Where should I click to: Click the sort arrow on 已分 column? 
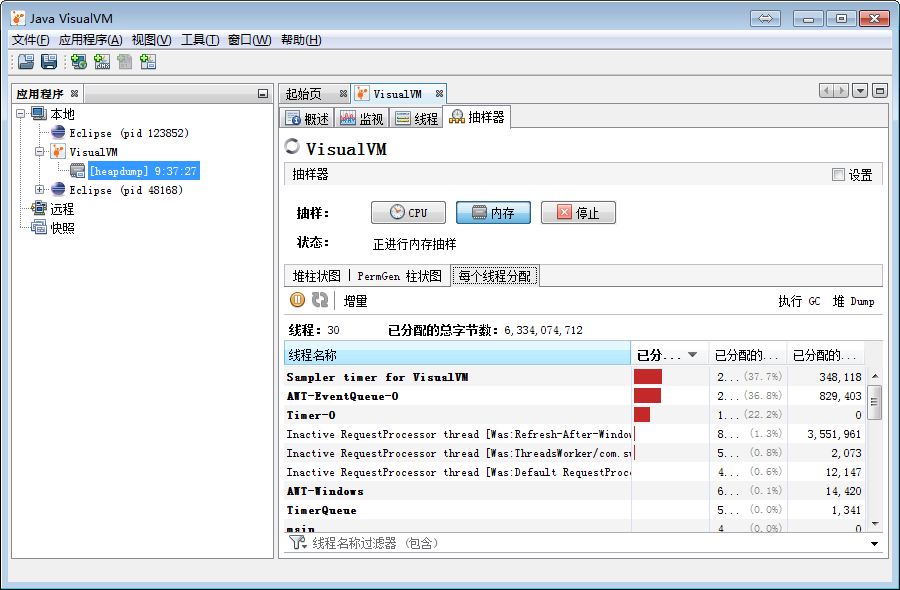point(692,355)
